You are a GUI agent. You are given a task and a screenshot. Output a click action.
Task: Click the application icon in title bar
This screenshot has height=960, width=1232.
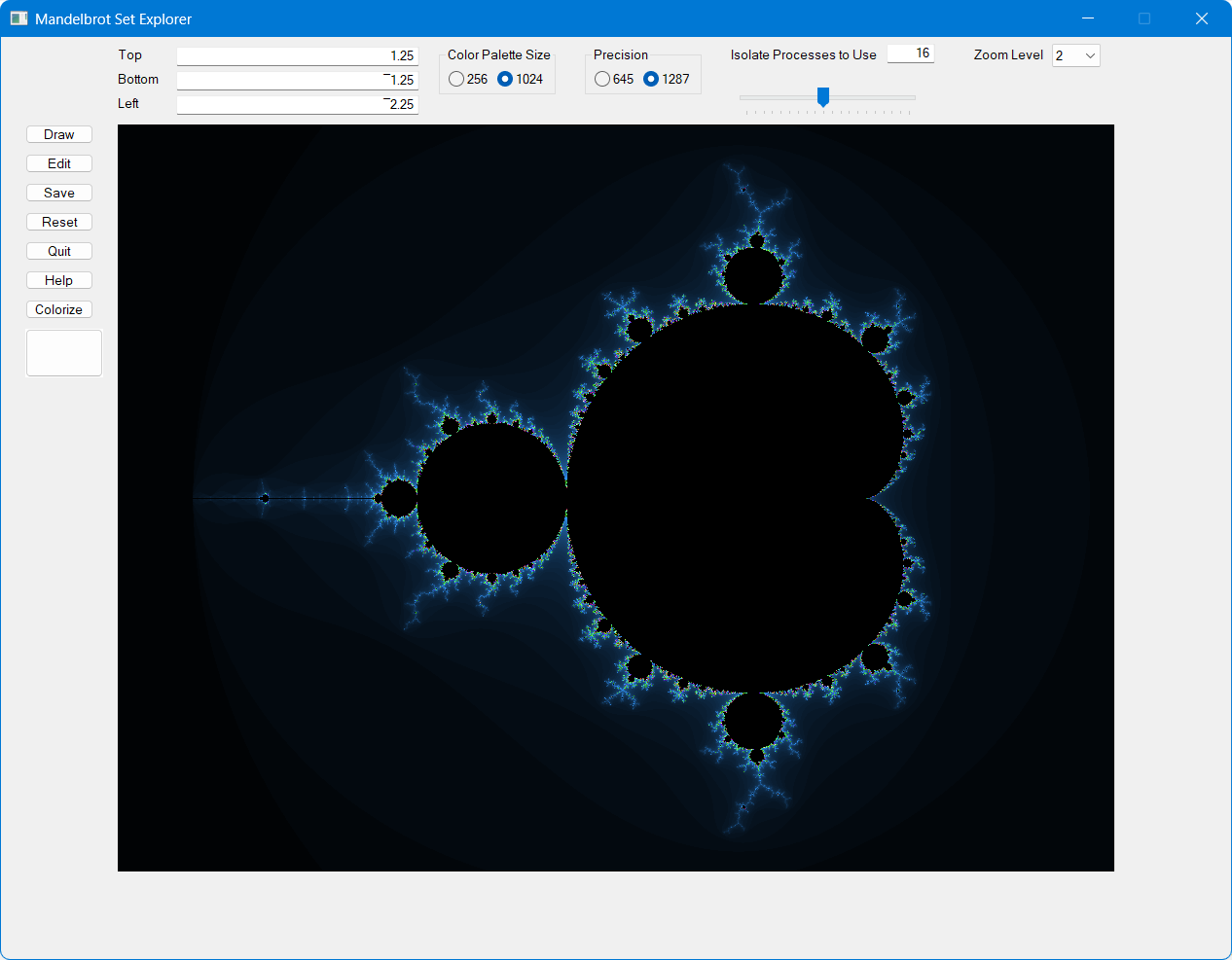tap(18, 18)
